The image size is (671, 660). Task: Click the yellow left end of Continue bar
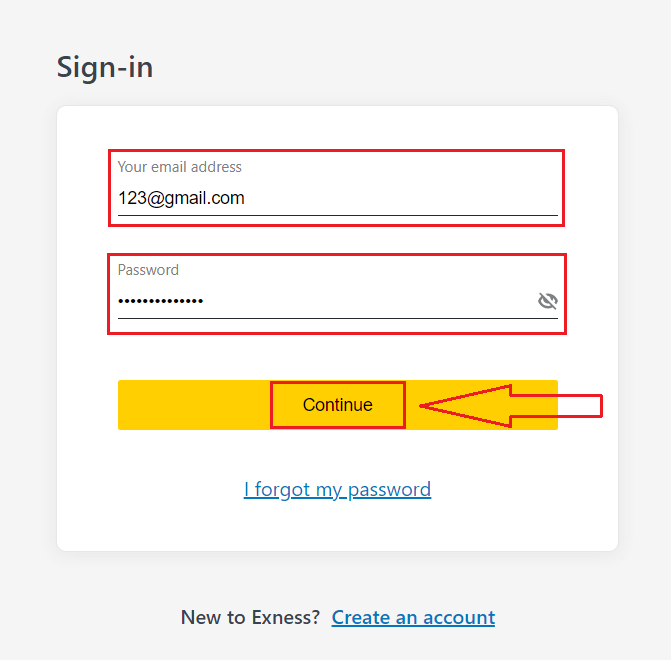tap(190, 405)
